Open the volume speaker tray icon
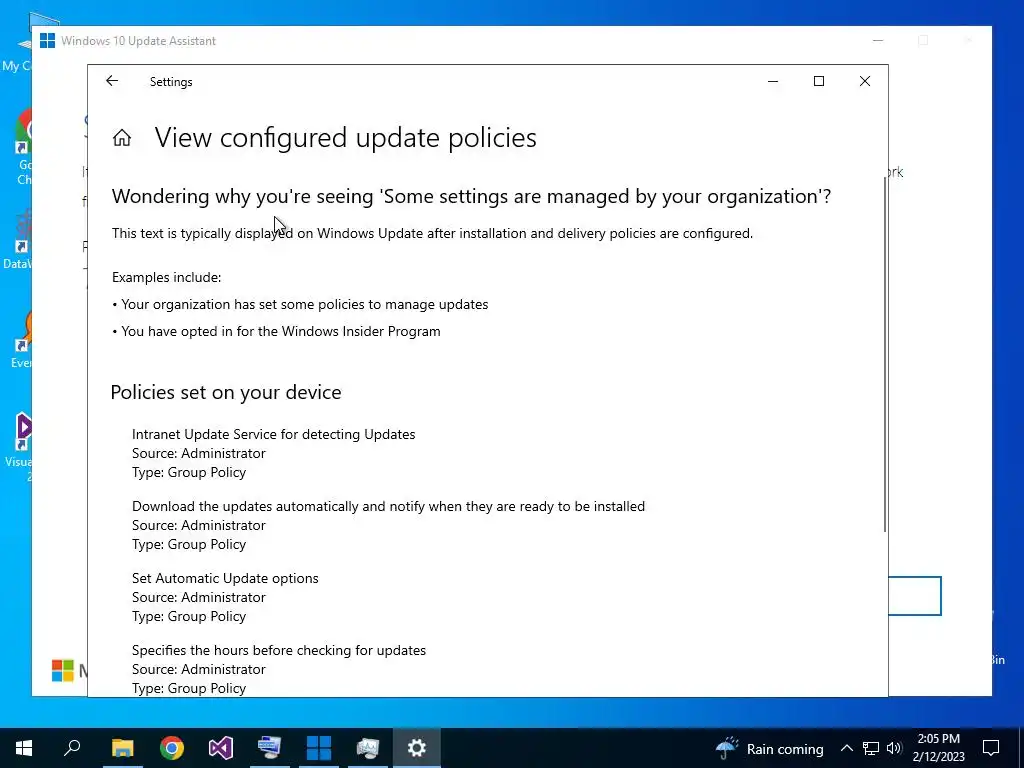The width and height of the screenshot is (1024, 768). (x=894, y=748)
